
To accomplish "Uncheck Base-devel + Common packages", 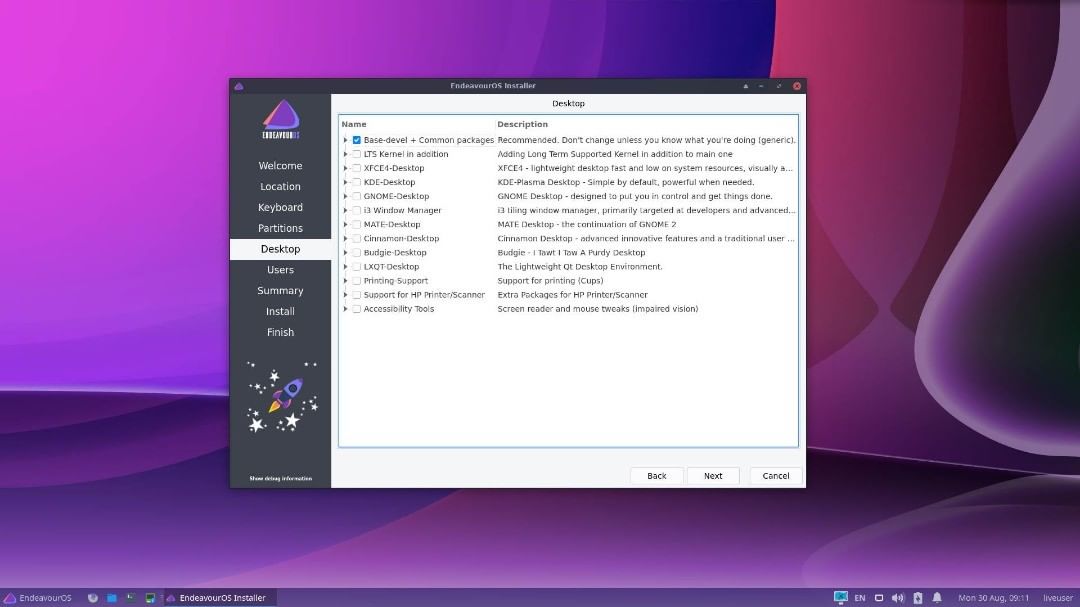I will coord(357,140).
